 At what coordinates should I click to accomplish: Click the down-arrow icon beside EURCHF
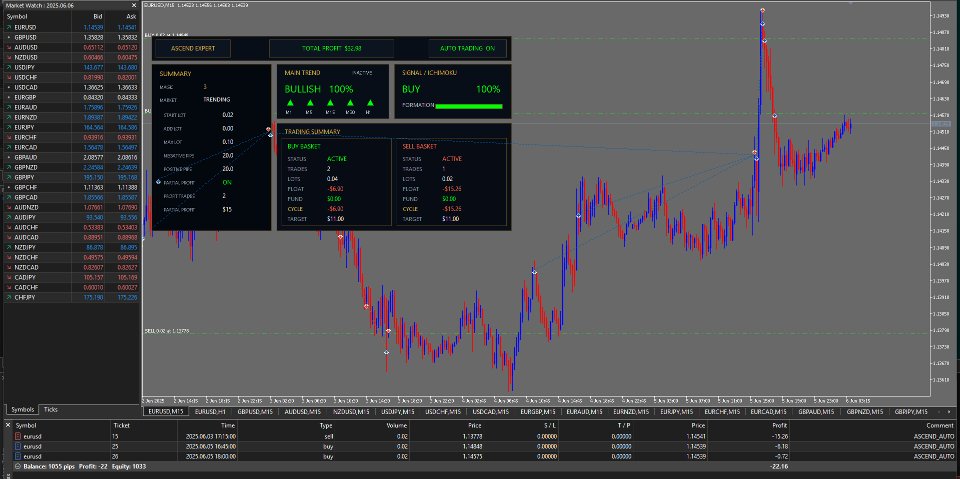point(8,137)
